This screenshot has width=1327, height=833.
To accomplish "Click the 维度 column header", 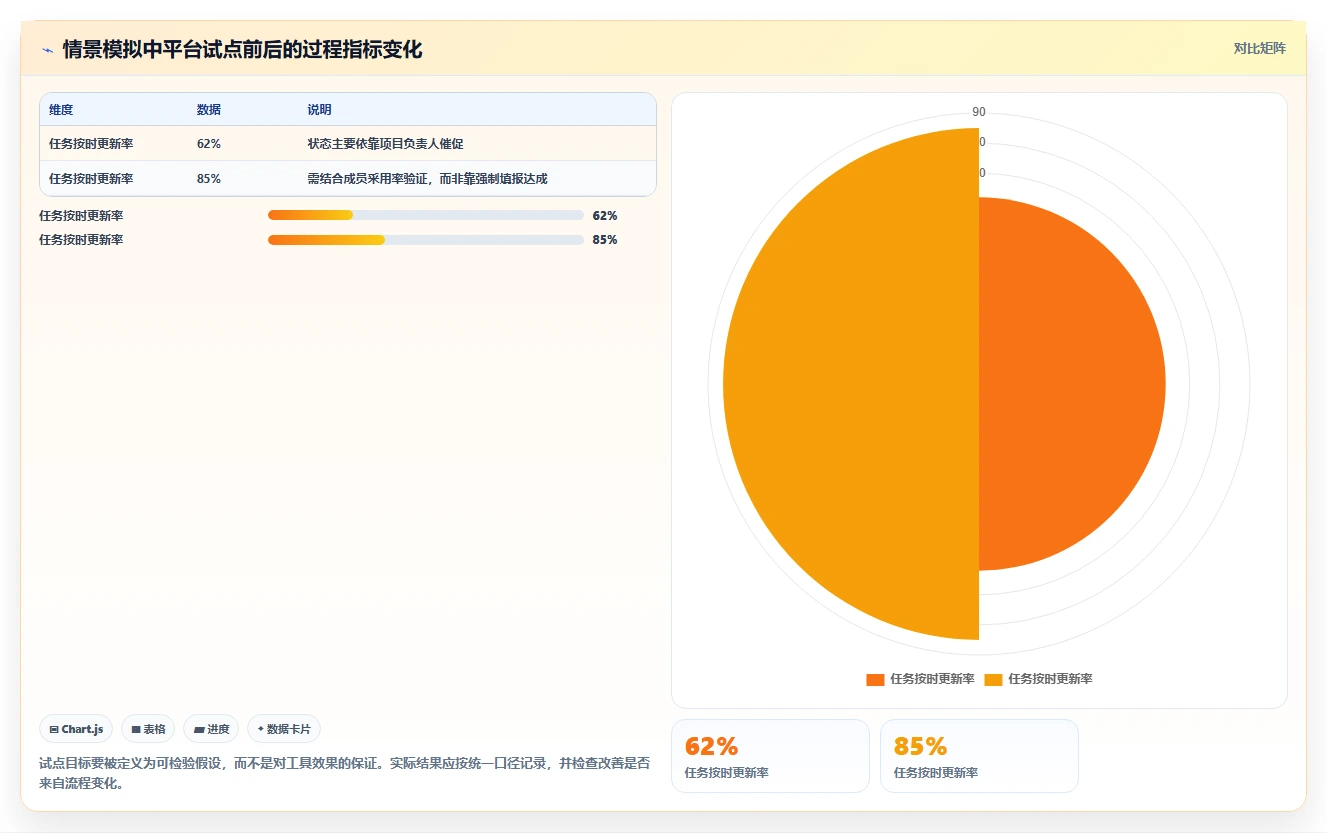I will (61, 110).
